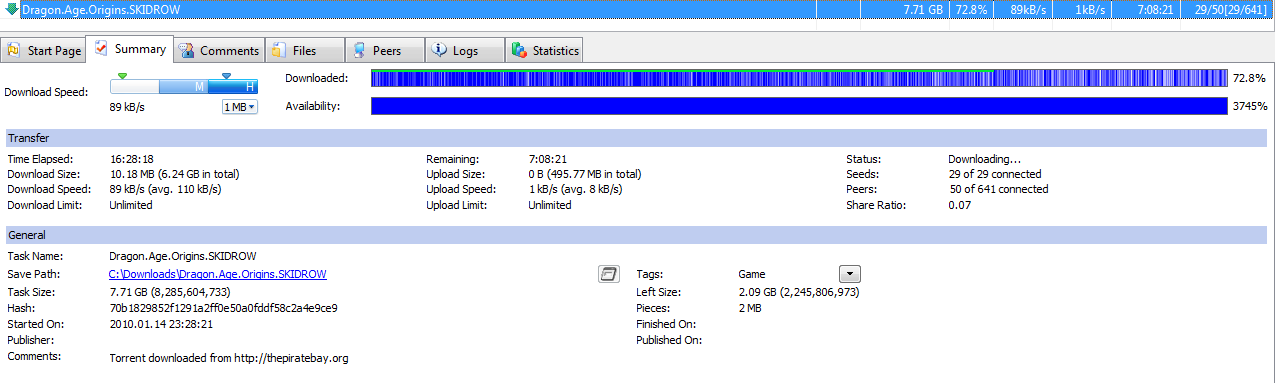The height and width of the screenshot is (383, 1275).
Task: Click the Task Name value in the General section
Action: pos(181,256)
